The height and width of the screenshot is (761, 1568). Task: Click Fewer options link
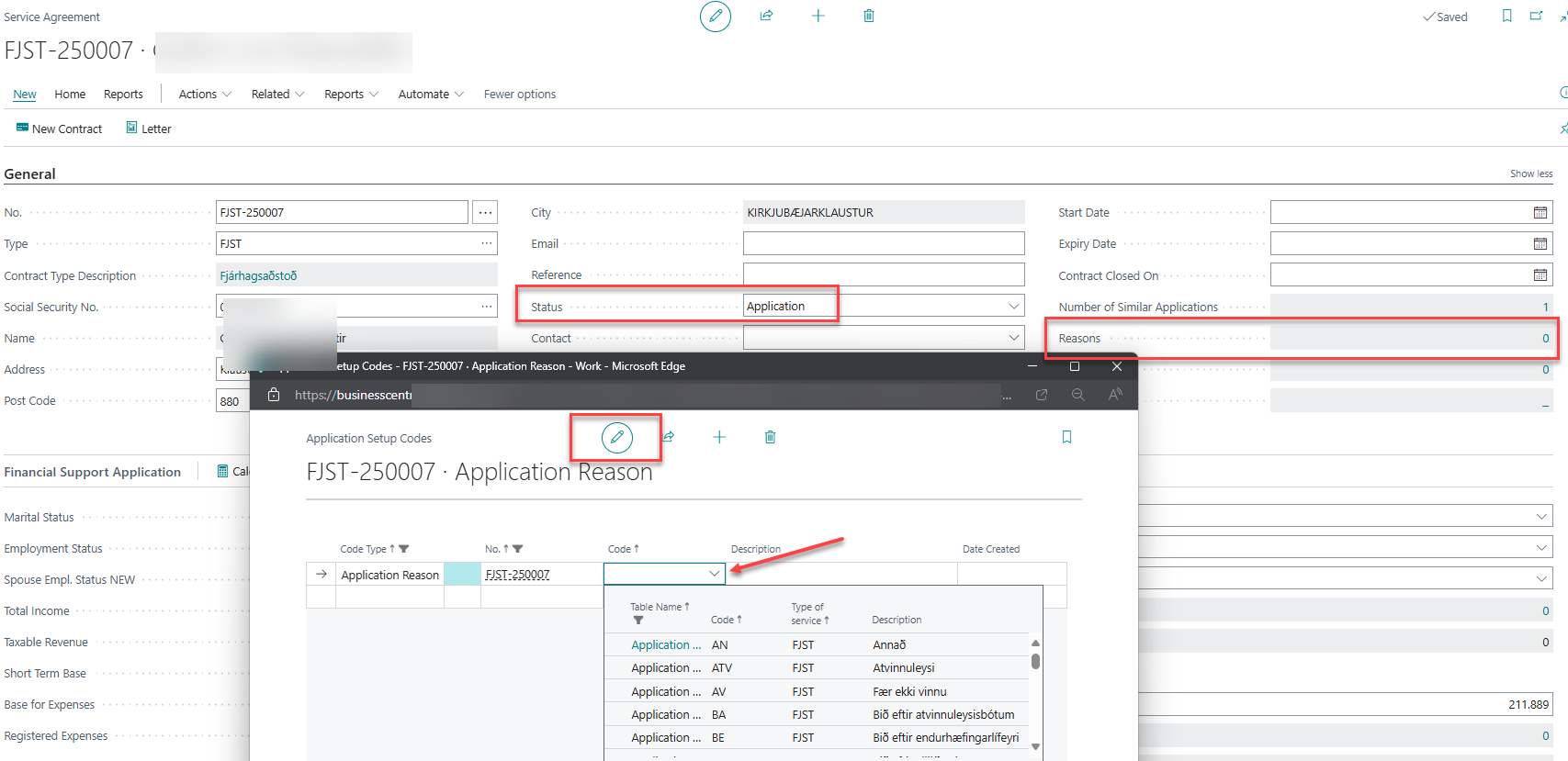(x=520, y=95)
